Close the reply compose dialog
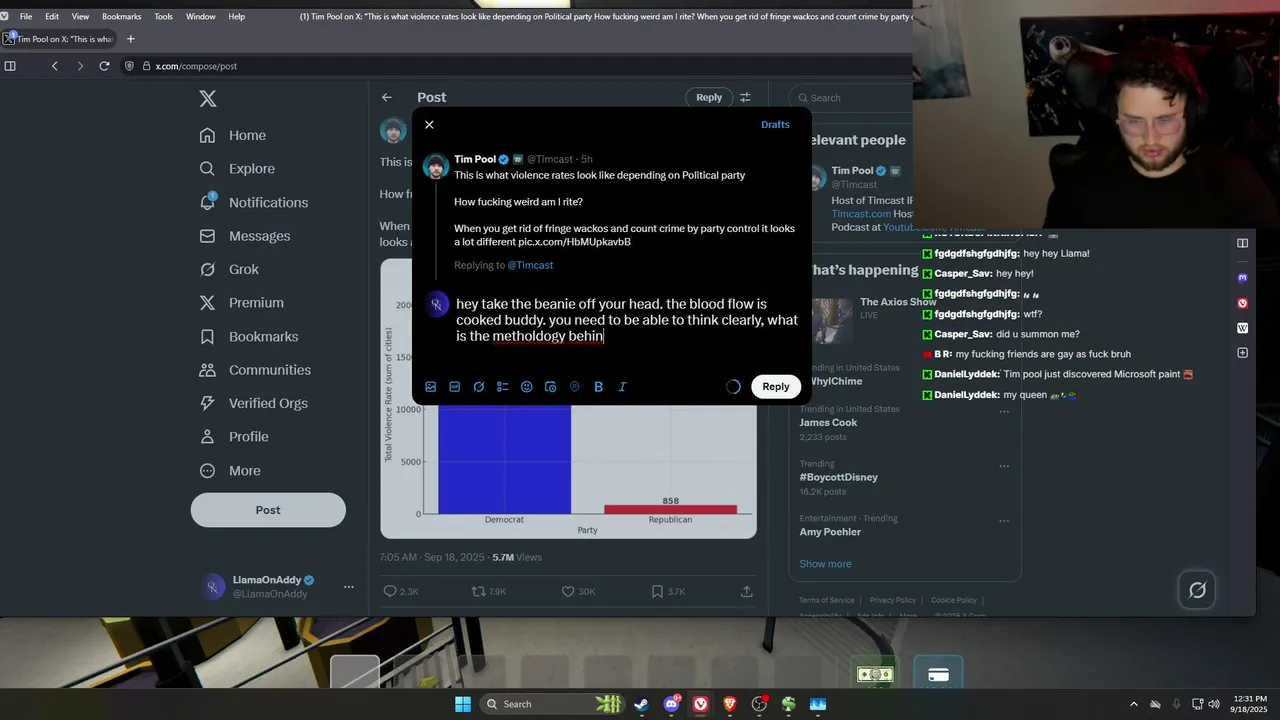 pyautogui.click(x=429, y=125)
